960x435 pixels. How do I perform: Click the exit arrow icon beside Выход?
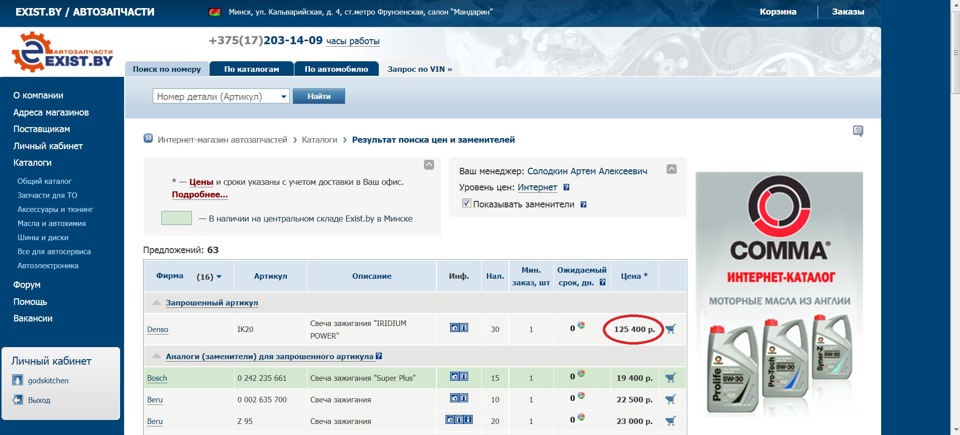pos(18,400)
